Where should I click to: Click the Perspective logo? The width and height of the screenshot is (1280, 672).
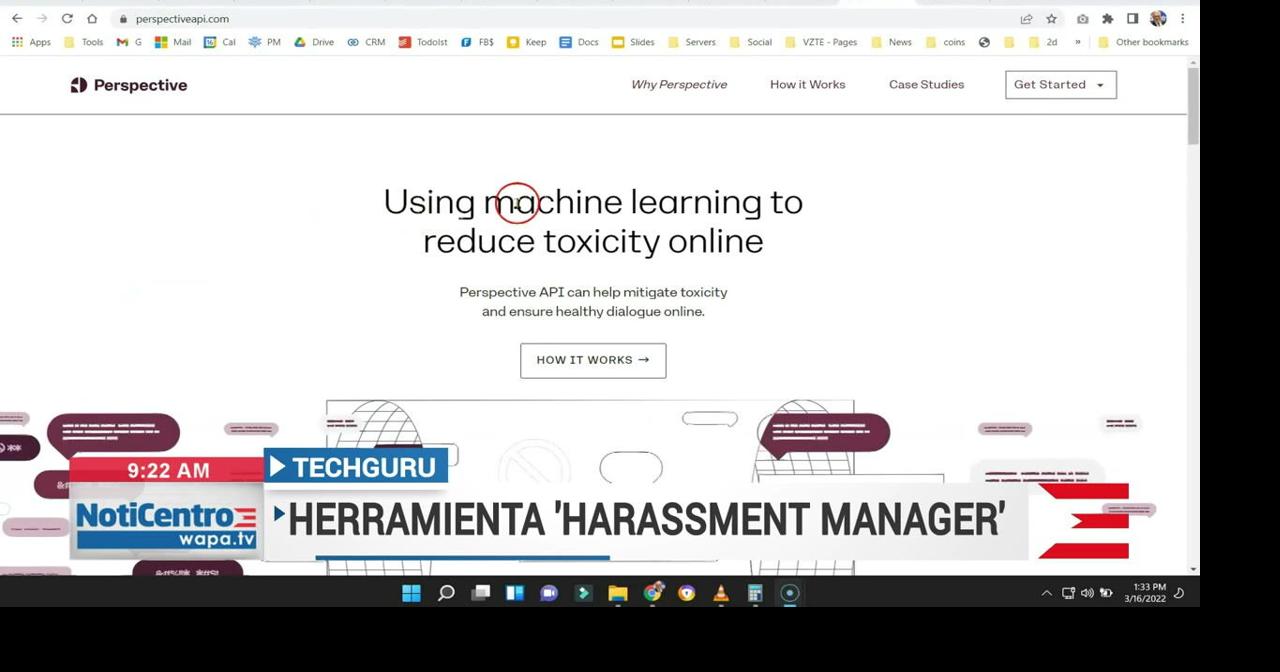129,85
